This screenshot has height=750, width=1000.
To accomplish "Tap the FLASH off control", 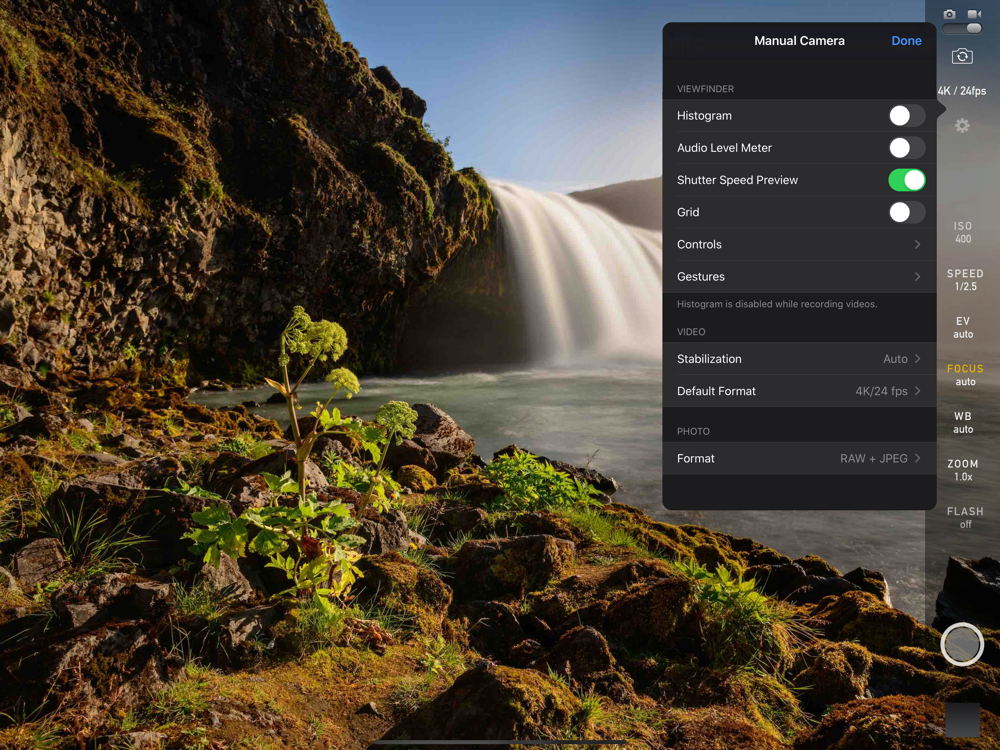I will point(965,518).
